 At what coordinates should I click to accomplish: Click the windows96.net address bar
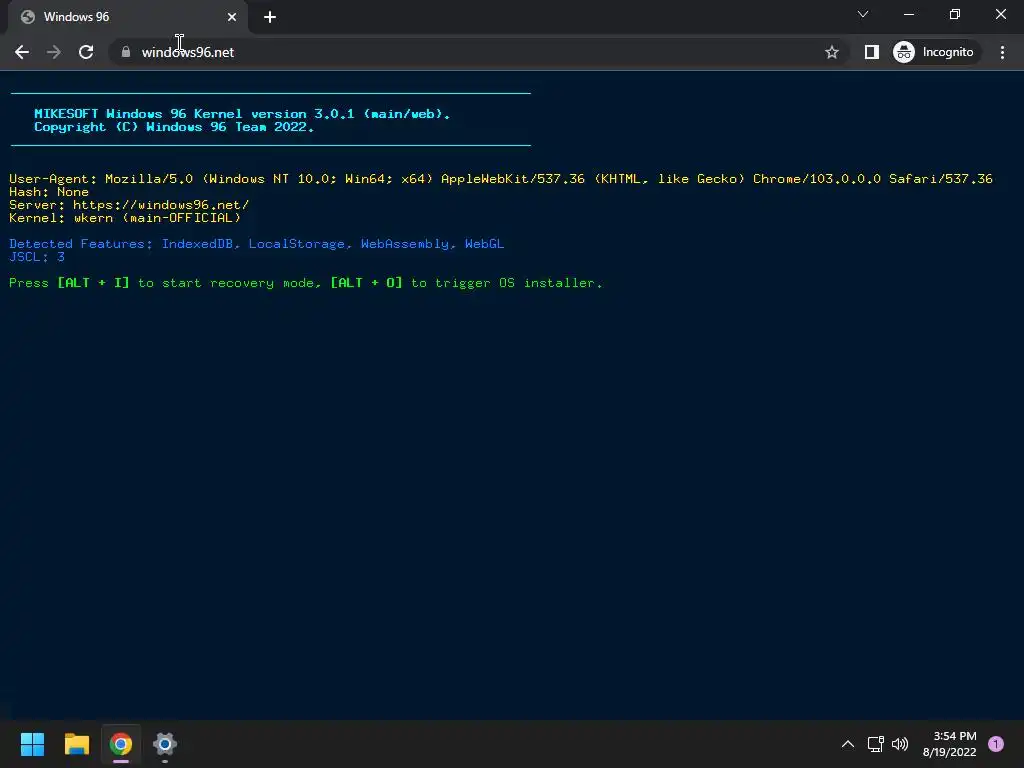pos(477,52)
